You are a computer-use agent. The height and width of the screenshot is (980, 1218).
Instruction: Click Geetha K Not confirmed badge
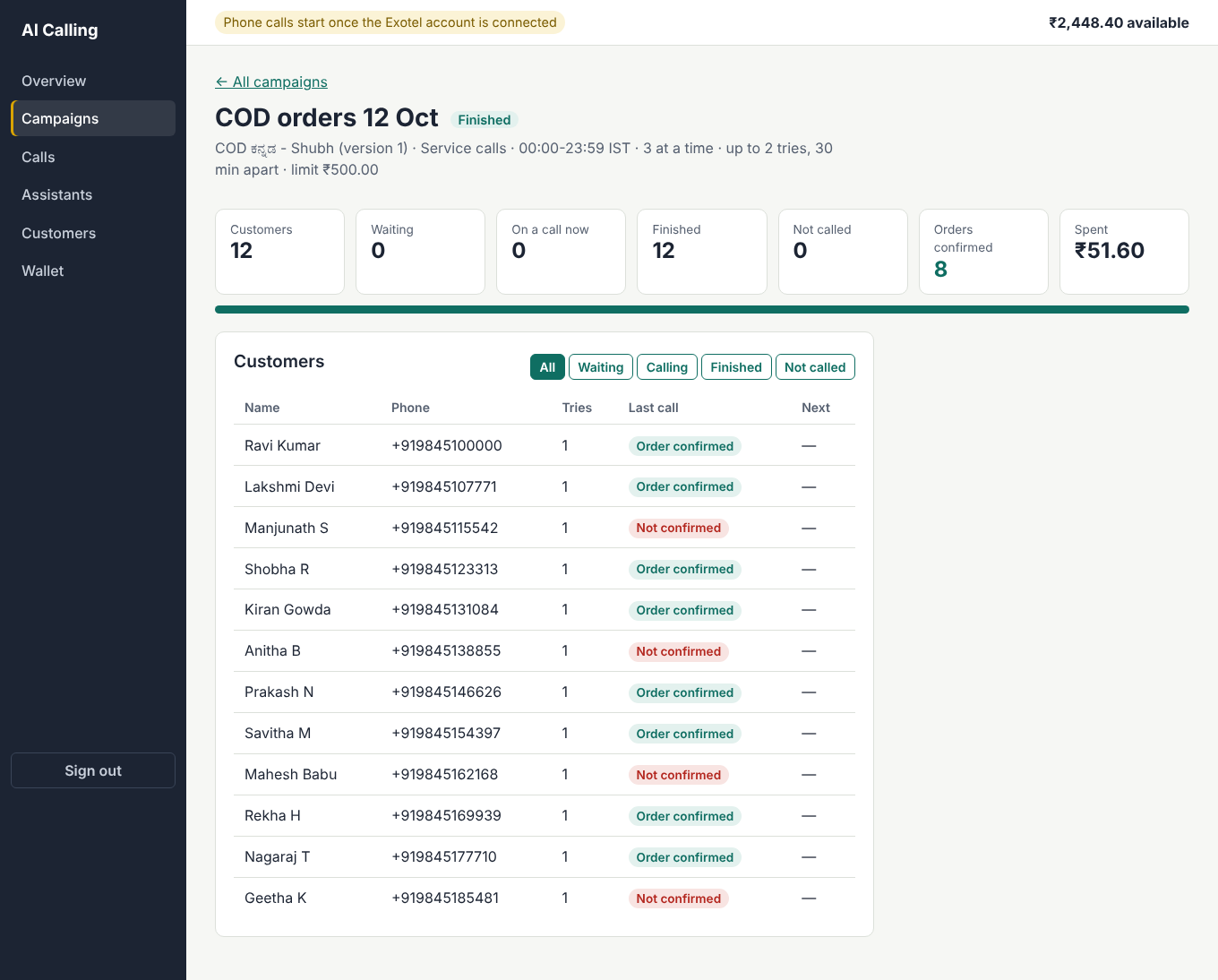click(679, 898)
